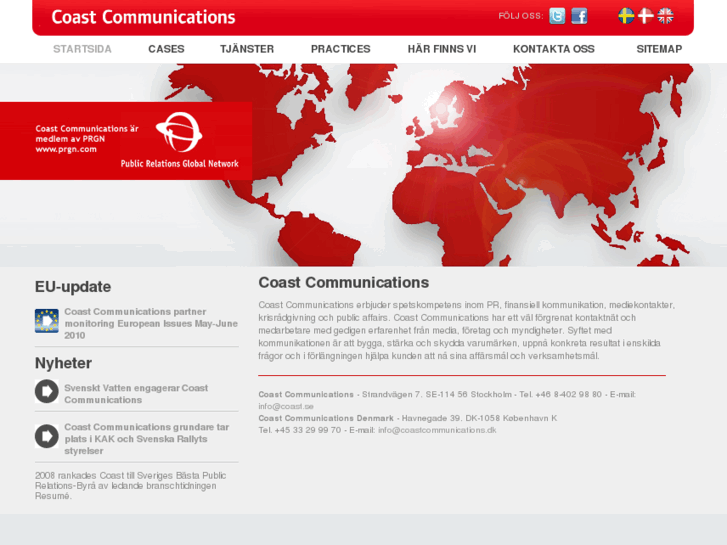Click the info@coast.se email link
This screenshot has width=727, height=545.
click(x=286, y=406)
